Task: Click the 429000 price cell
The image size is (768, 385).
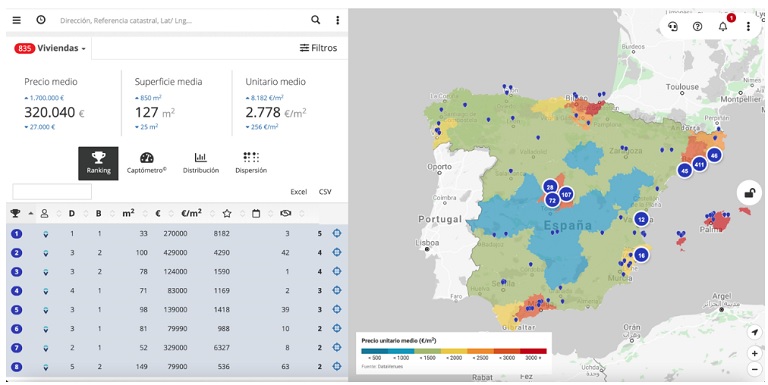Action: (x=175, y=253)
